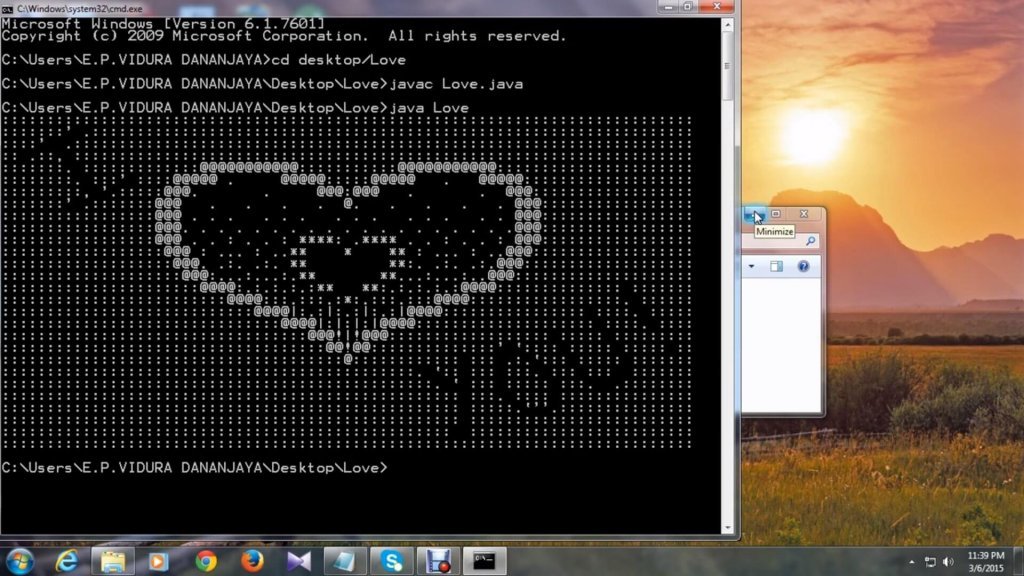Image resolution: width=1024 pixels, height=576 pixels.
Task: Open Windows Media Player on the taskbar
Action: (157, 560)
